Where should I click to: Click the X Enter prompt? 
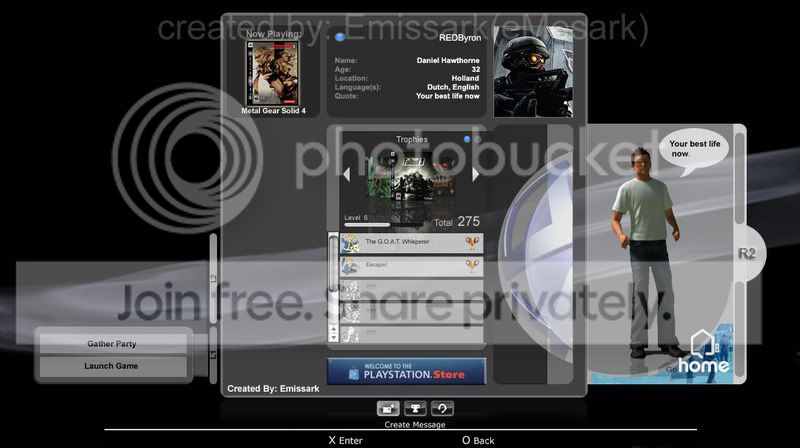345,440
